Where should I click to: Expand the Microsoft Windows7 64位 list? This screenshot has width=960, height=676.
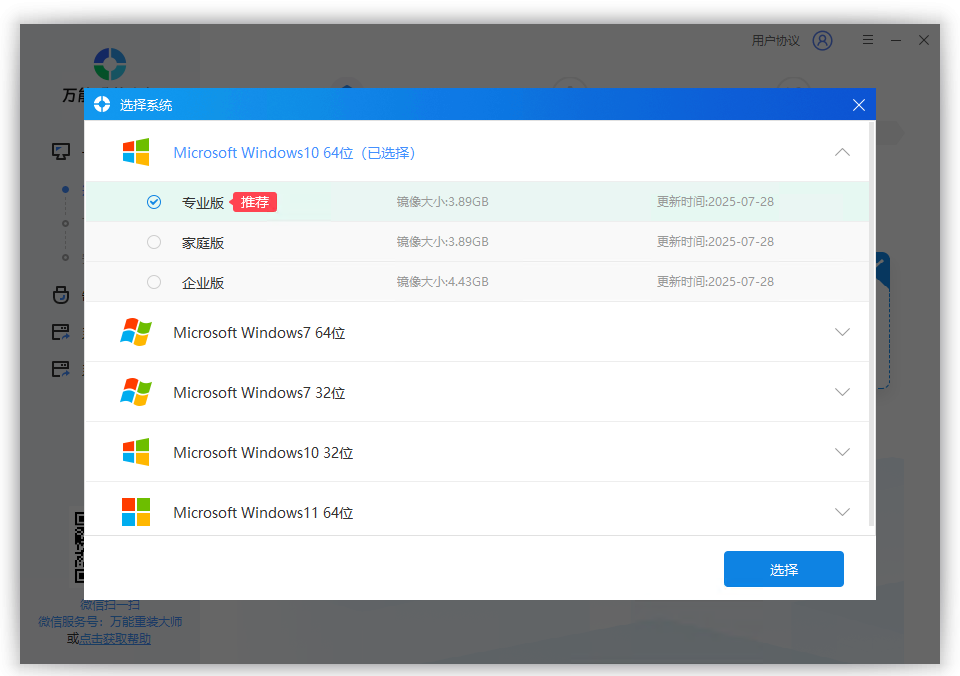pos(842,332)
